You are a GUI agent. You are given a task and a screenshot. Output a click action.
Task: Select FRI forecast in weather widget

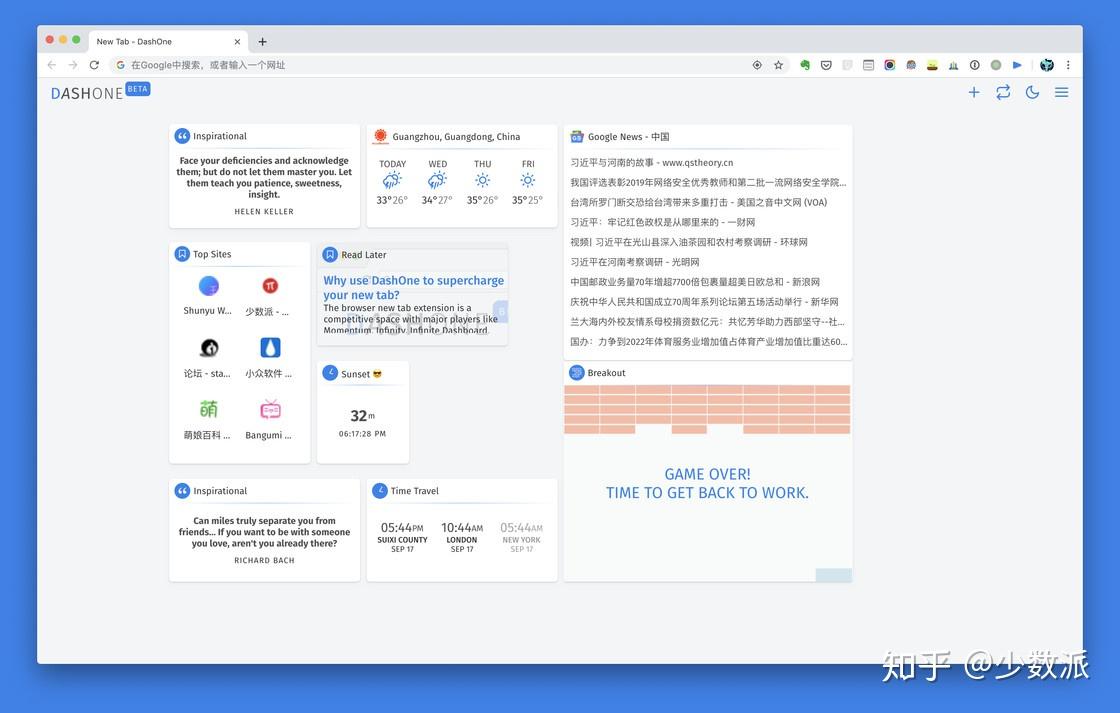tap(527, 184)
